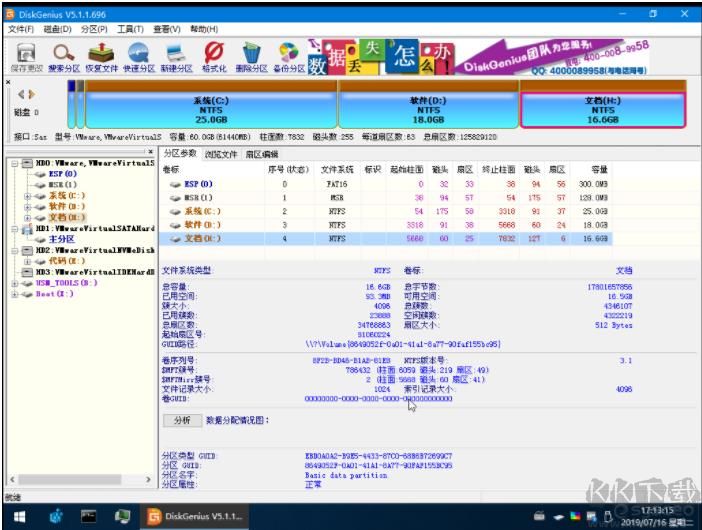The height and width of the screenshot is (530, 702).
Task: Select 主分区 under HD1 in the tree
Action: [61, 239]
